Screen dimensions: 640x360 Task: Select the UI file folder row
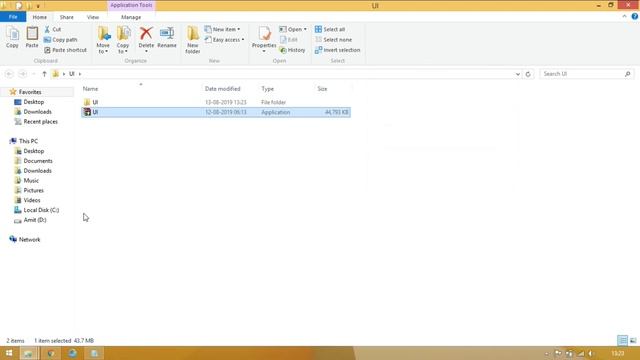216,102
